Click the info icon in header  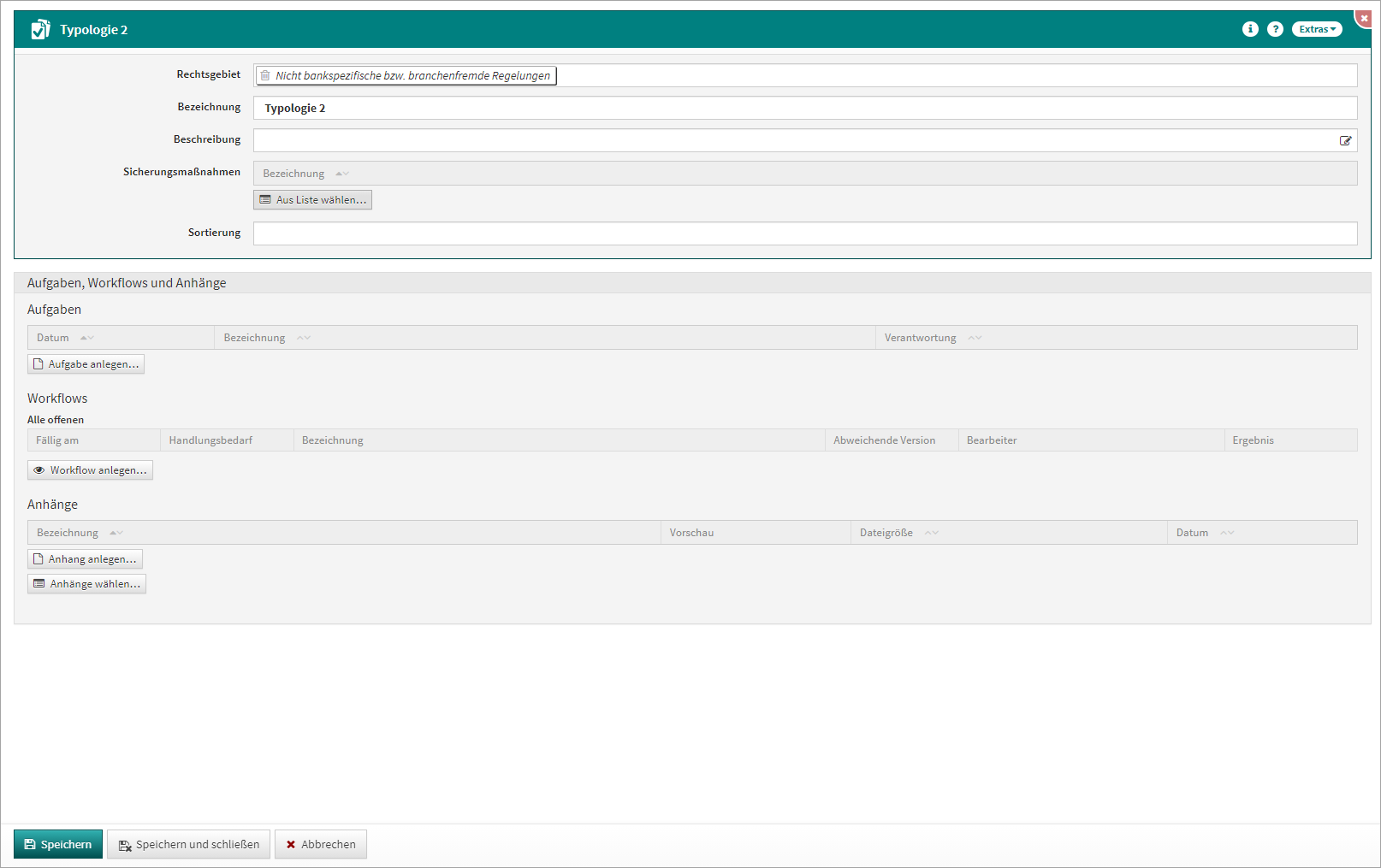tap(1250, 29)
